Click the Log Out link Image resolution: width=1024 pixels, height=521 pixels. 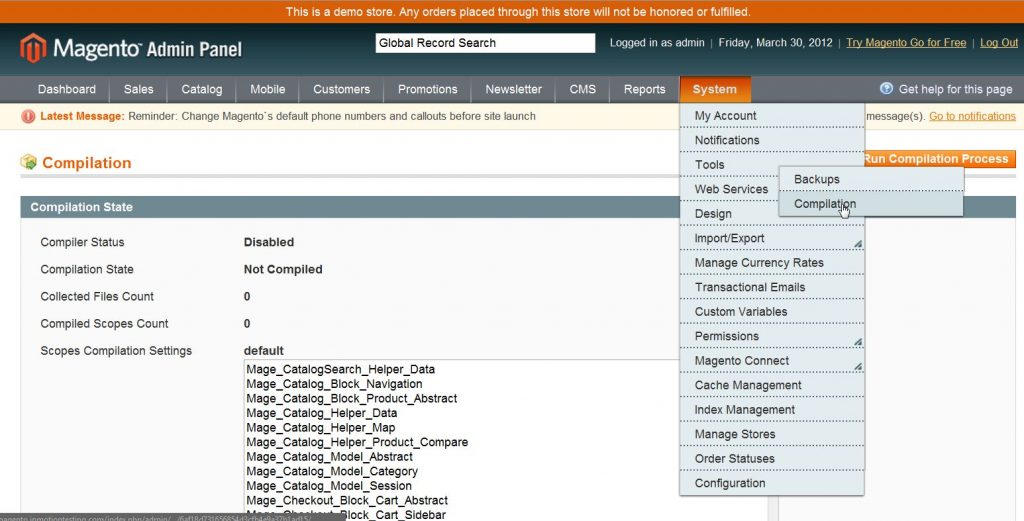[x=998, y=43]
